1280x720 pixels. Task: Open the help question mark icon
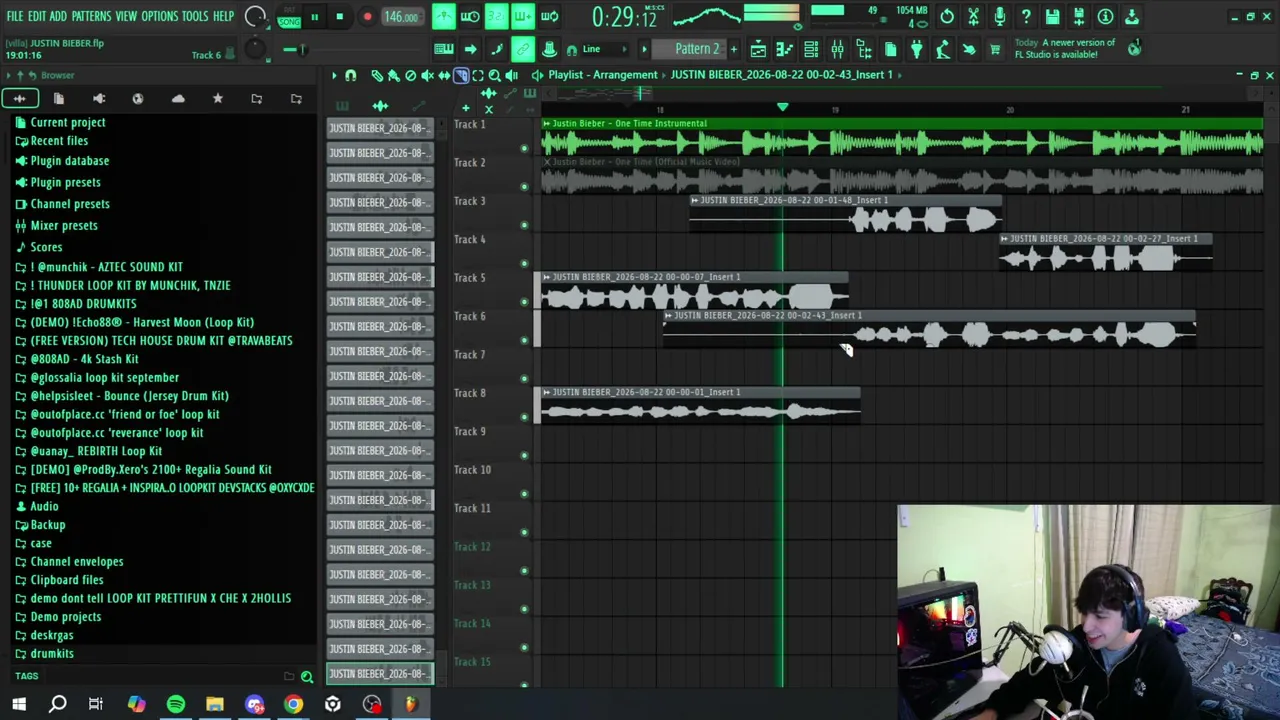tap(1026, 17)
